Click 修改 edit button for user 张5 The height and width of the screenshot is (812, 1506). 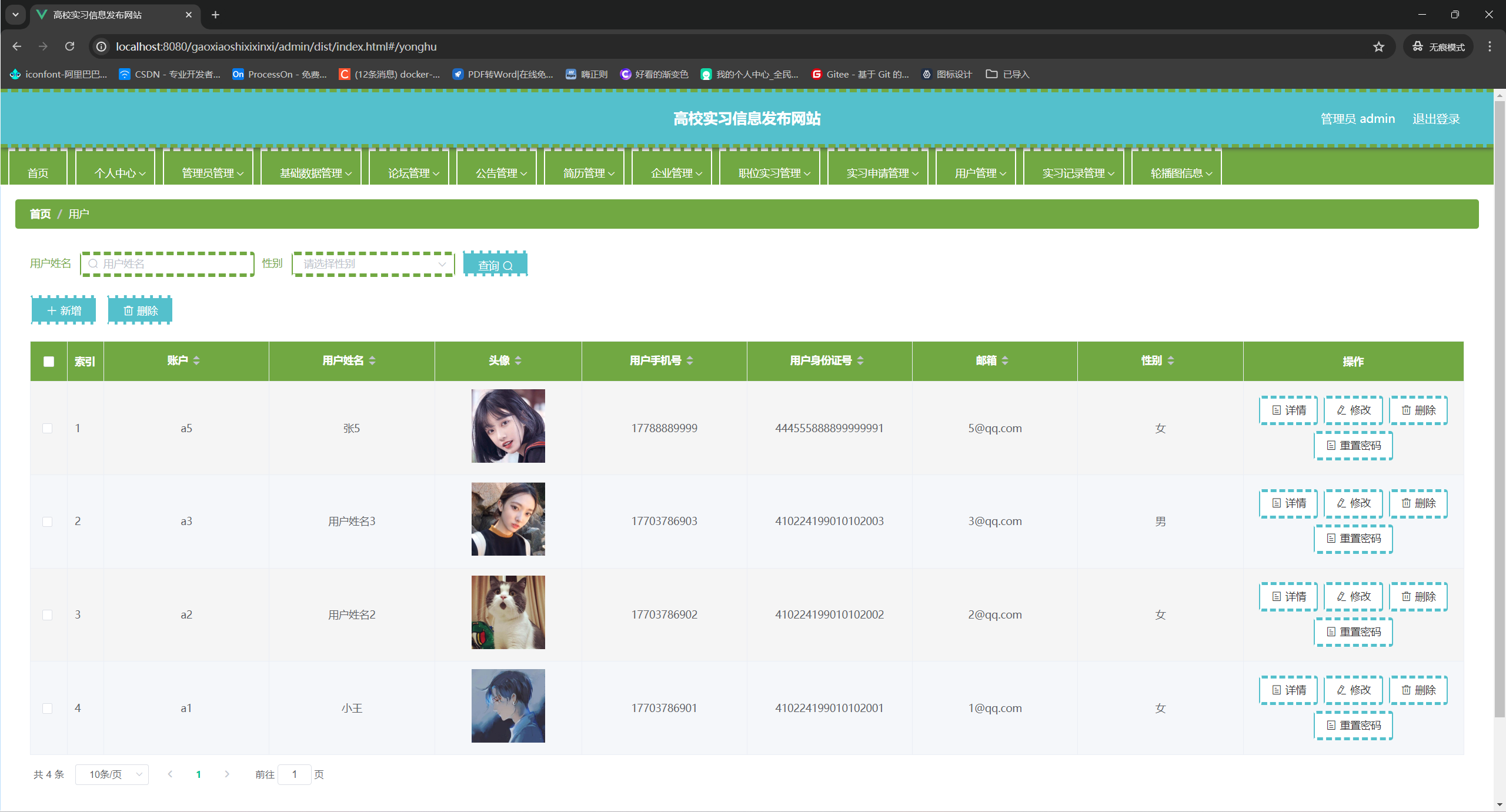pyautogui.click(x=1353, y=410)
